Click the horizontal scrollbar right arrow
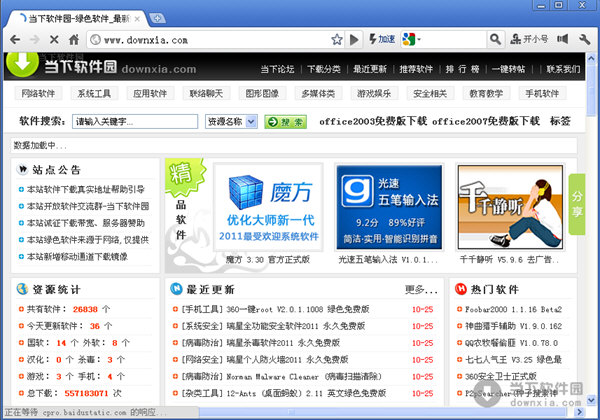 579,412
